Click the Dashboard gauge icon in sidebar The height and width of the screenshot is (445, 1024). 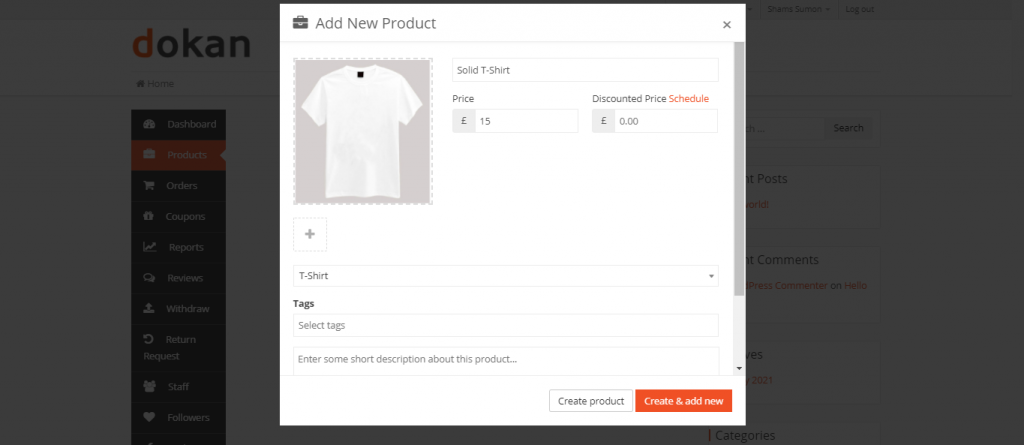149,124
